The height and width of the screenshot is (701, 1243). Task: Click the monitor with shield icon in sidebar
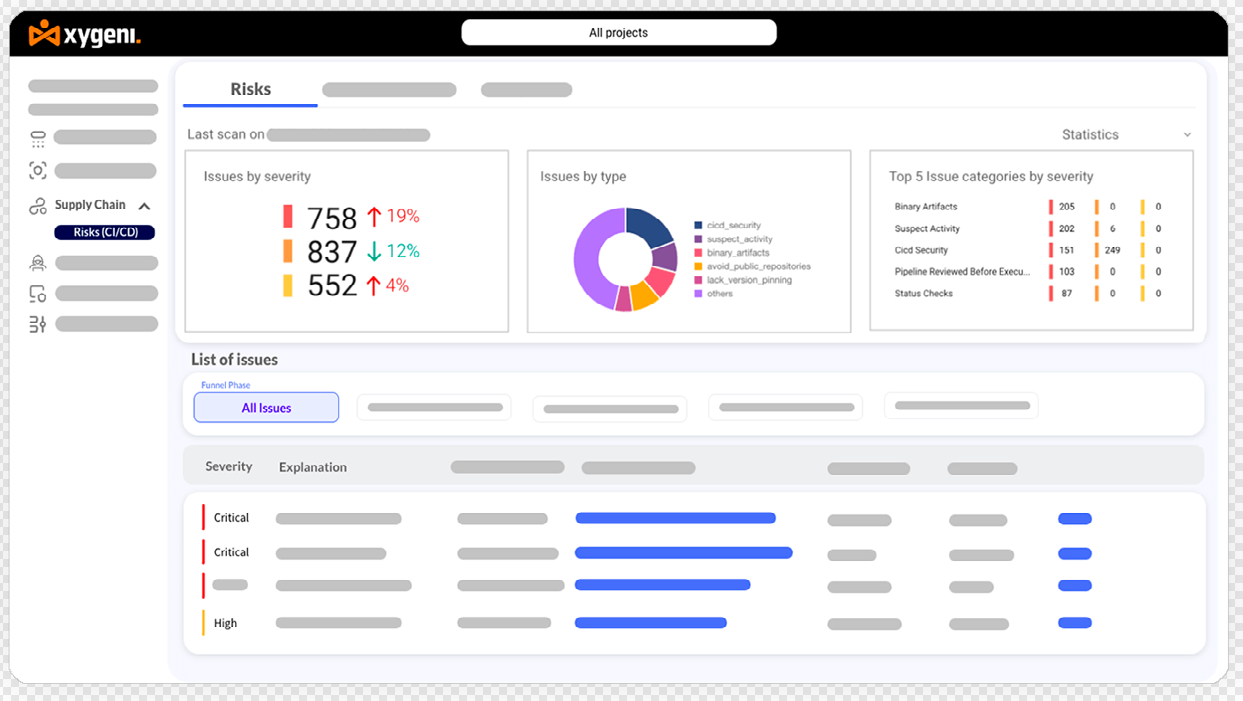(38, 294)
